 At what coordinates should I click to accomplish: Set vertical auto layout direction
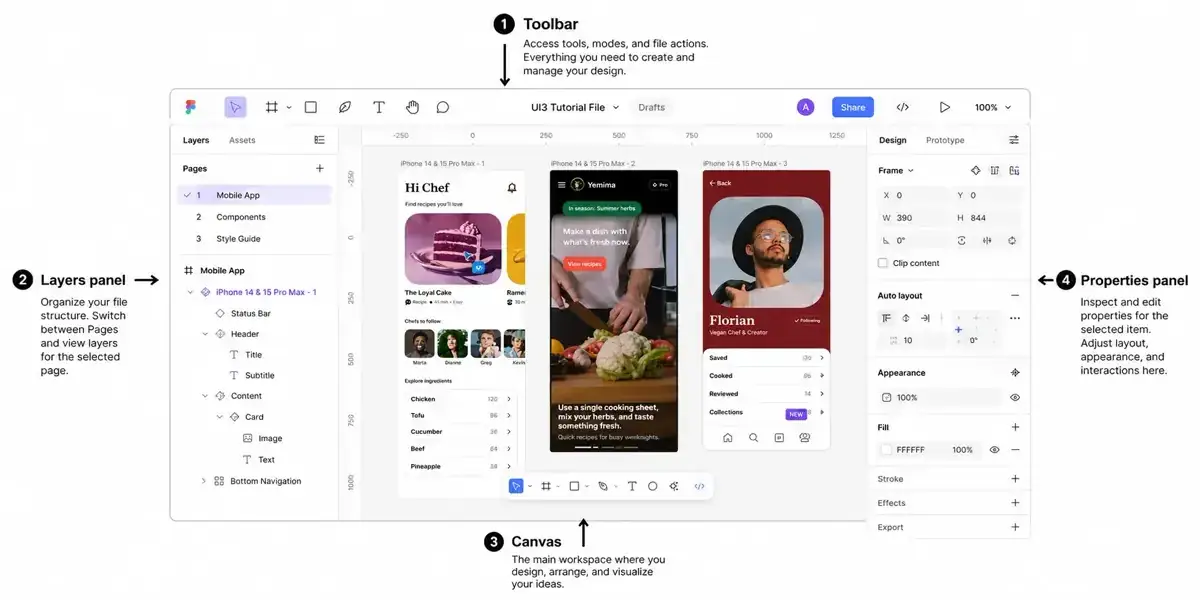point(906,318)
